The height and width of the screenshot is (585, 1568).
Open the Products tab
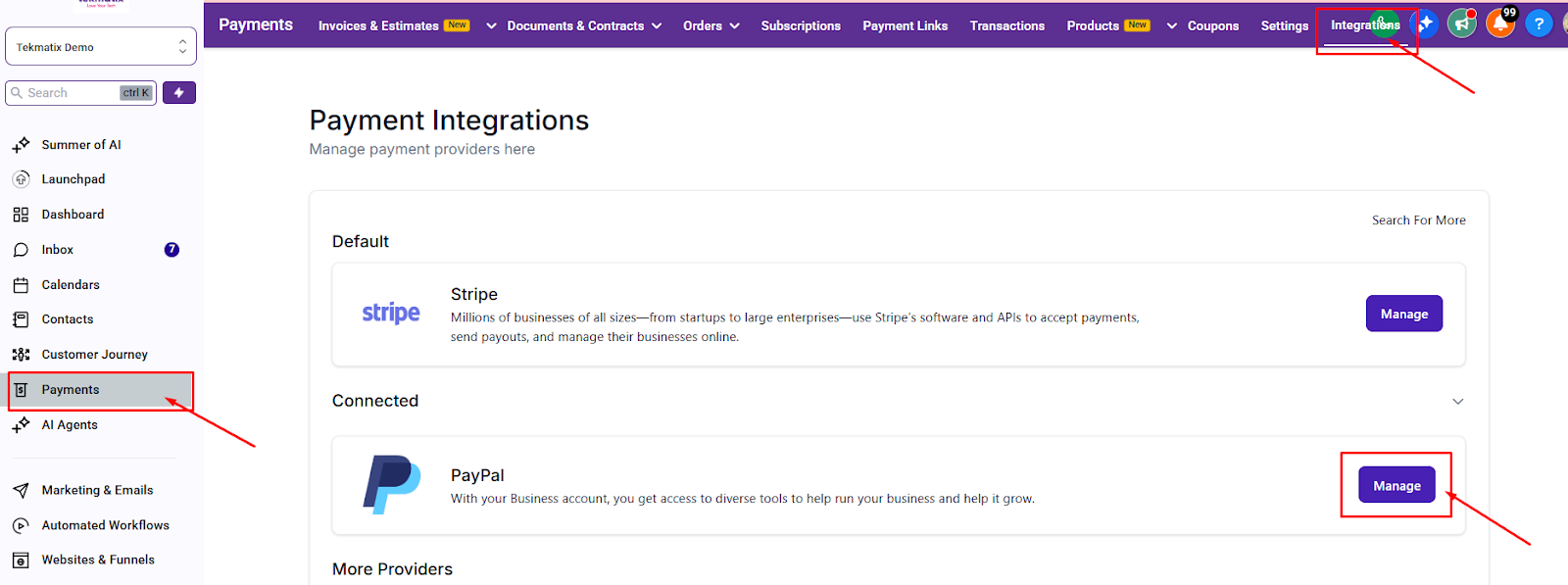(1093, 25)
